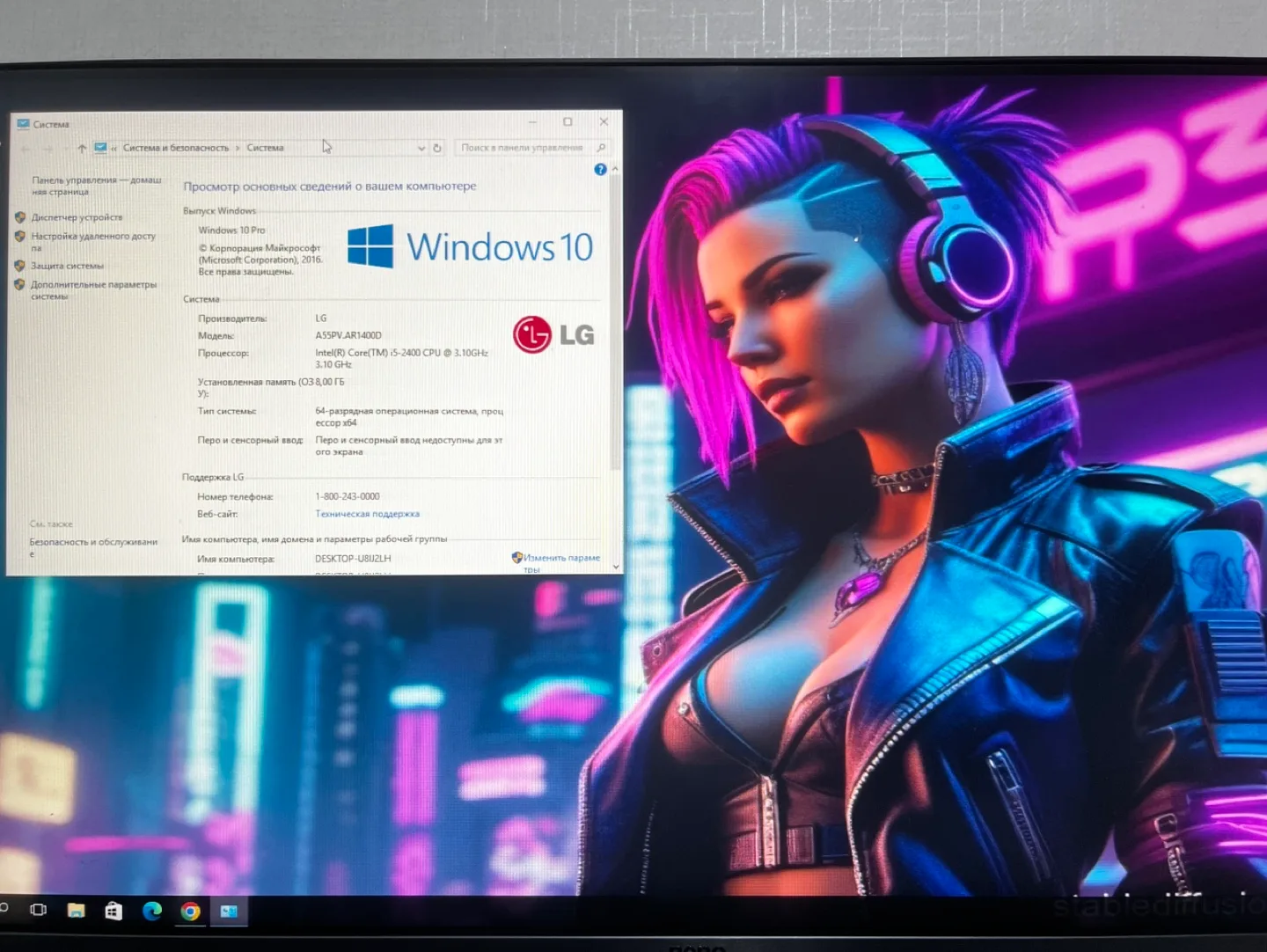This screenshot has width=1267, height=952.
Task: Open File Explorer from the taskbar
Action: coord(77,911)
